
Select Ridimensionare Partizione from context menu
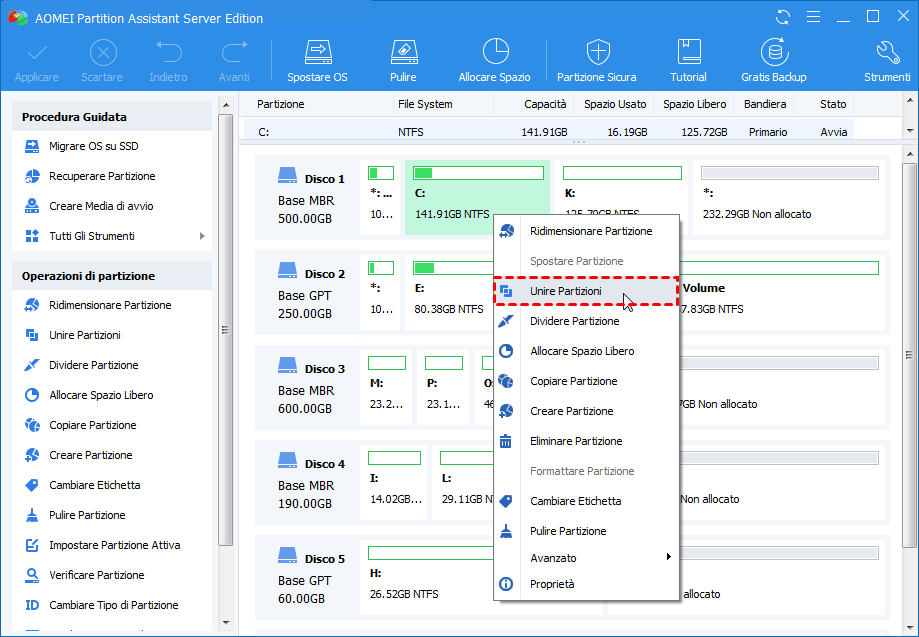pos(590,231)
